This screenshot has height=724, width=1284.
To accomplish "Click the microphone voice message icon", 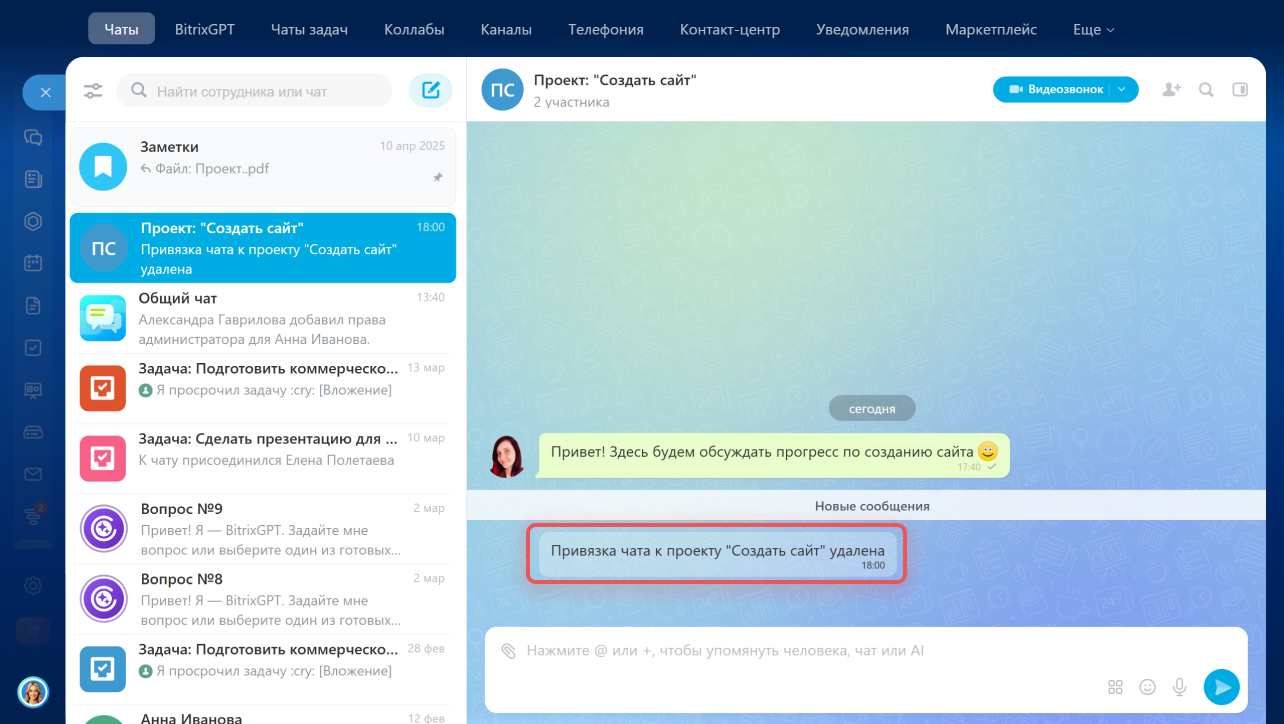I will [1180, 687].
